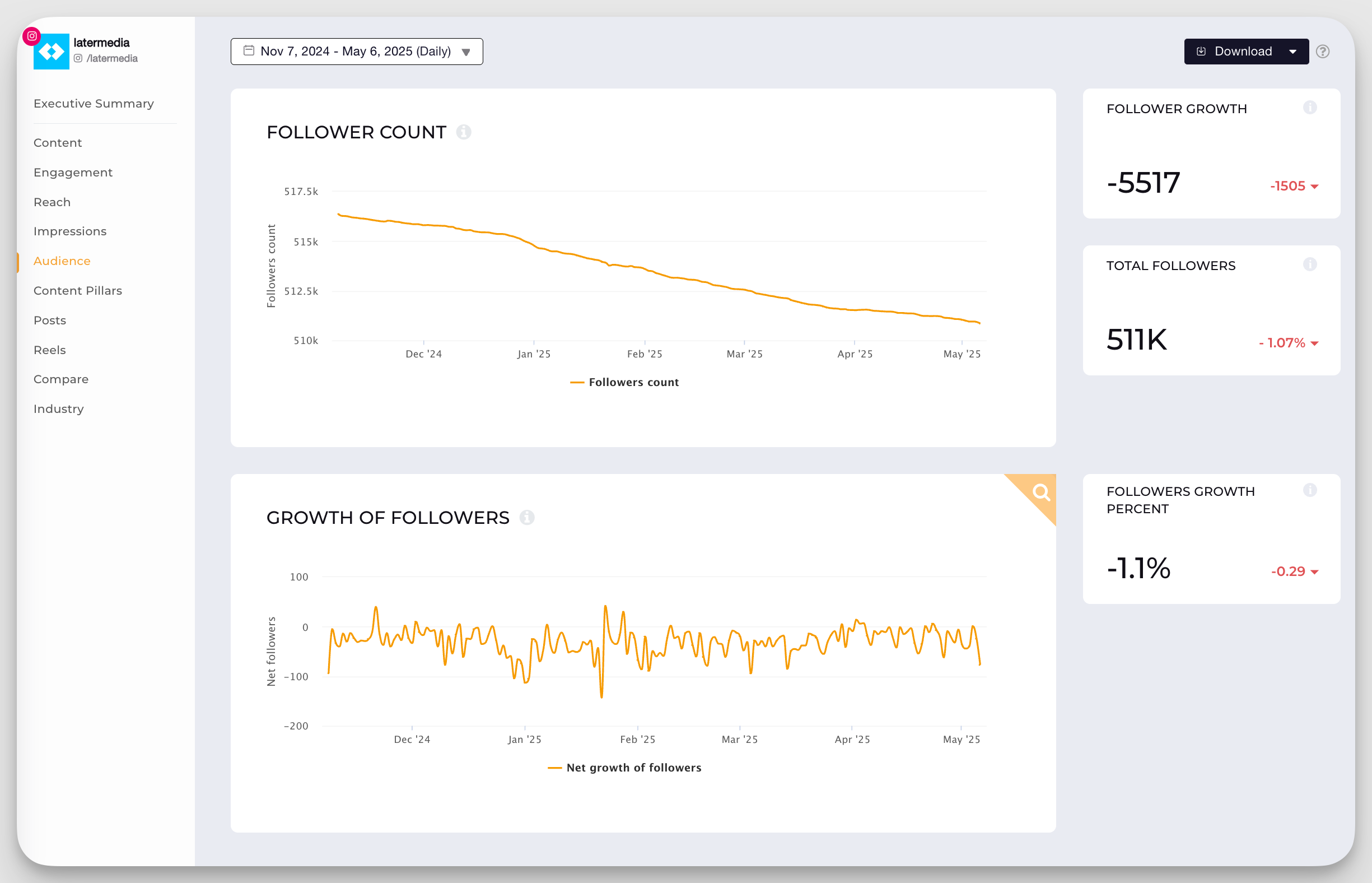Click the Instagram icon on the profile logo
Image resolution: width=1372 pixels, height=883 pixels.
click(32, 35)
